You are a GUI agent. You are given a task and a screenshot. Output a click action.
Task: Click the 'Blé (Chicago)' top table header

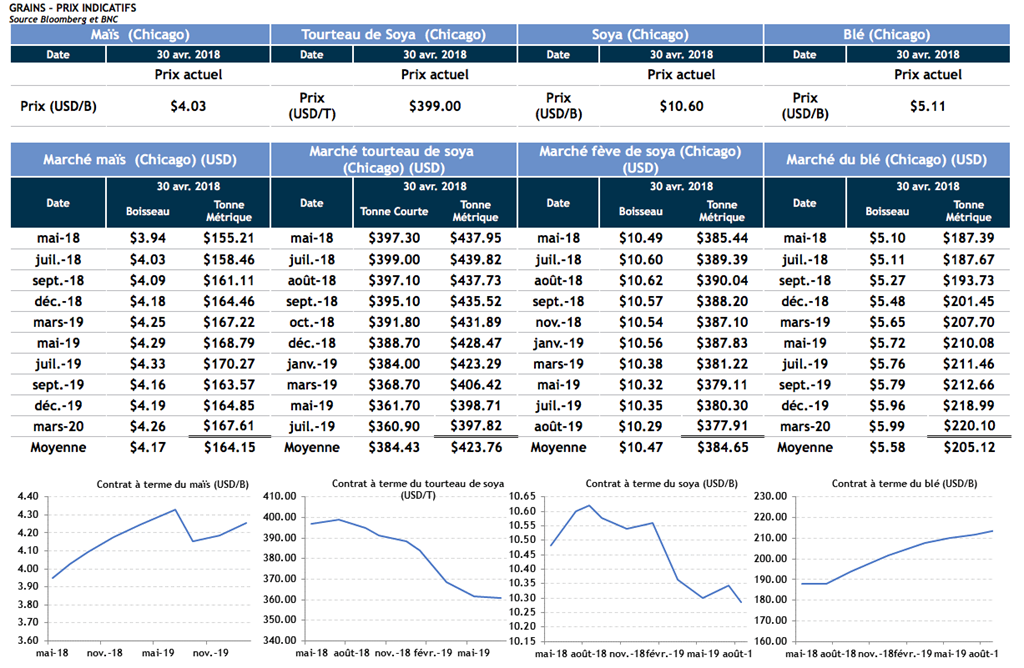point(887,34)
